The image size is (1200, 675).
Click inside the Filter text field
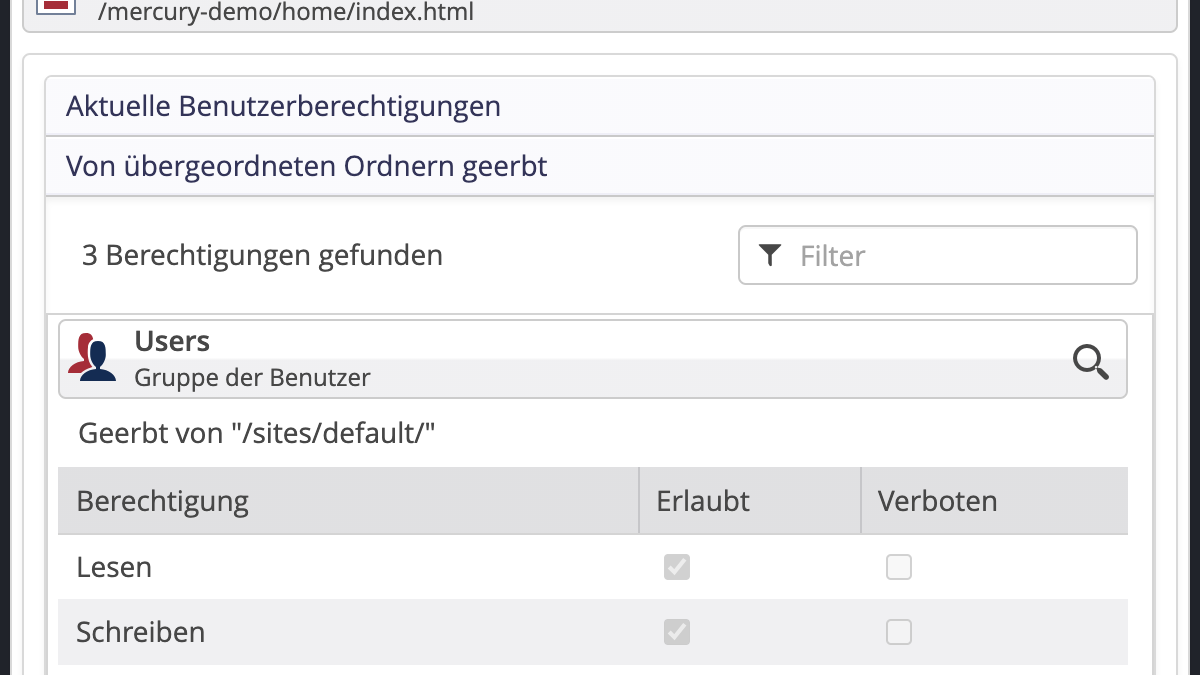[x=938, y=255]
